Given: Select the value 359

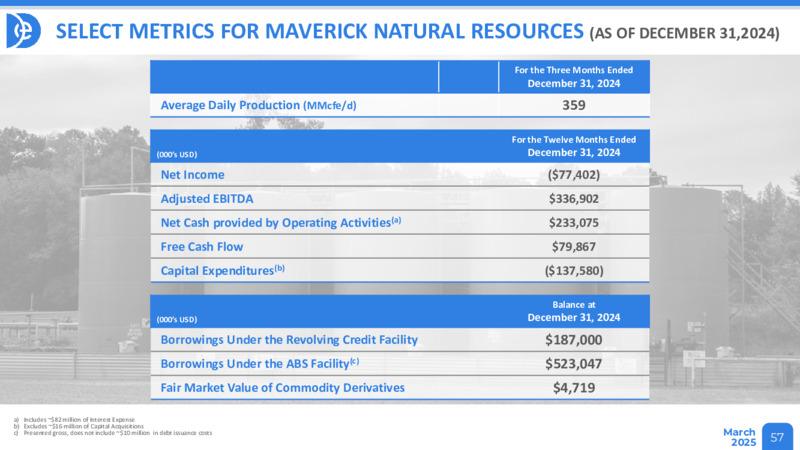Looking at the screenshot, I should 573,105.
